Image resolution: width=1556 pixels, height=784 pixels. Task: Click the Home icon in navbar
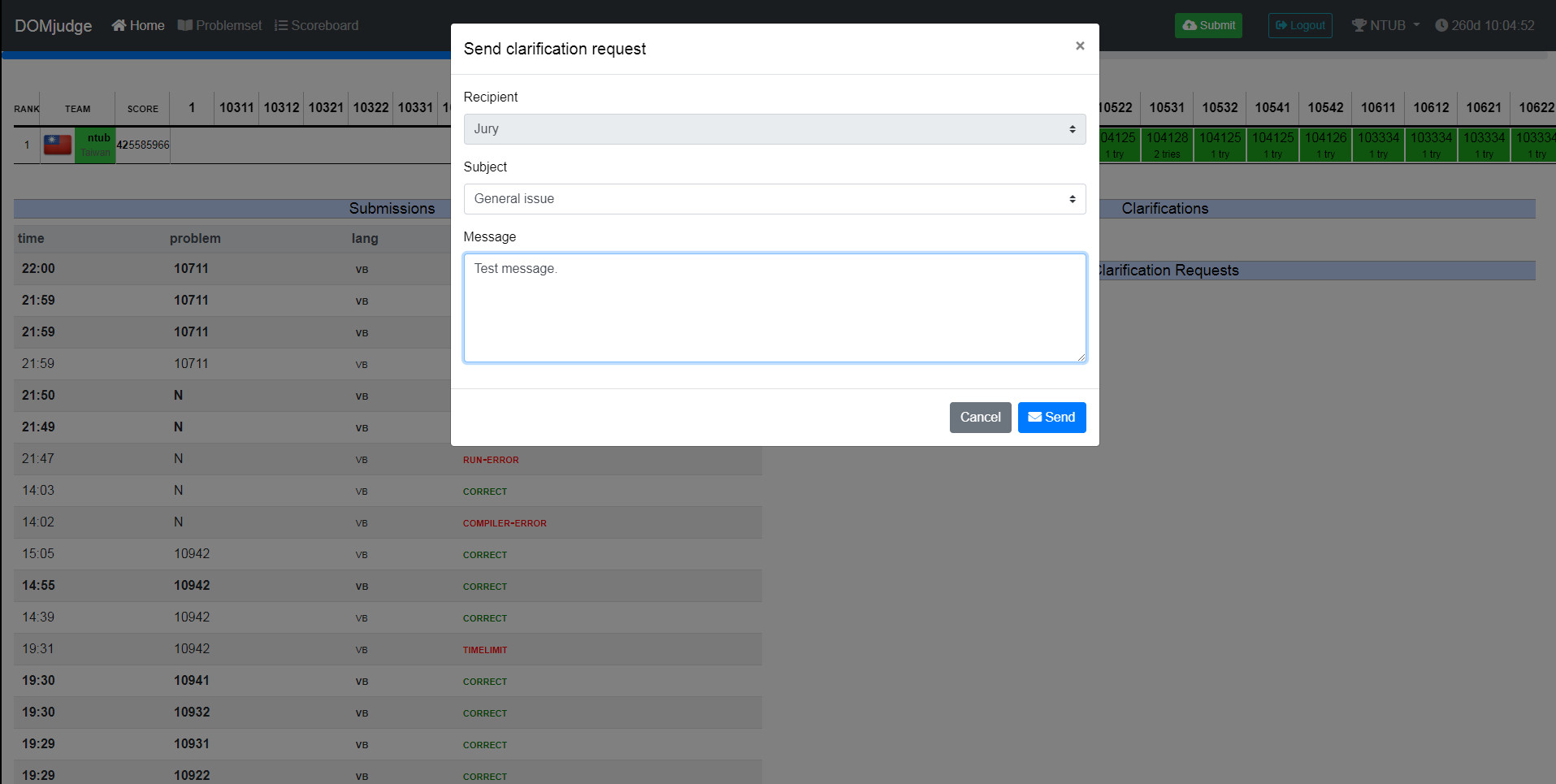[119, 25]
